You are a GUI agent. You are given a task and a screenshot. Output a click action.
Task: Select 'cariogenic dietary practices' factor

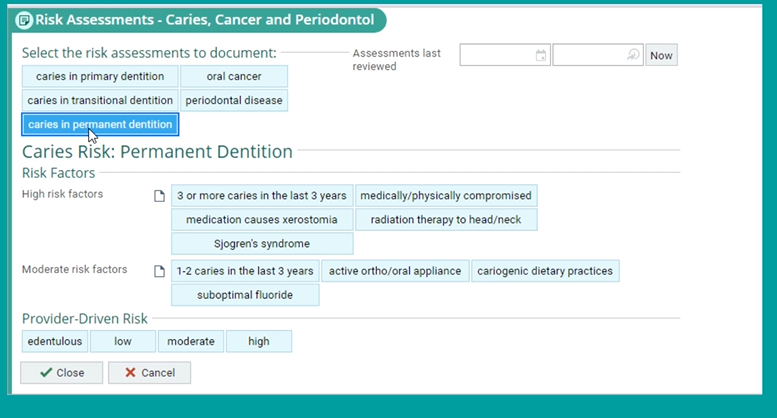click(545, 270)
